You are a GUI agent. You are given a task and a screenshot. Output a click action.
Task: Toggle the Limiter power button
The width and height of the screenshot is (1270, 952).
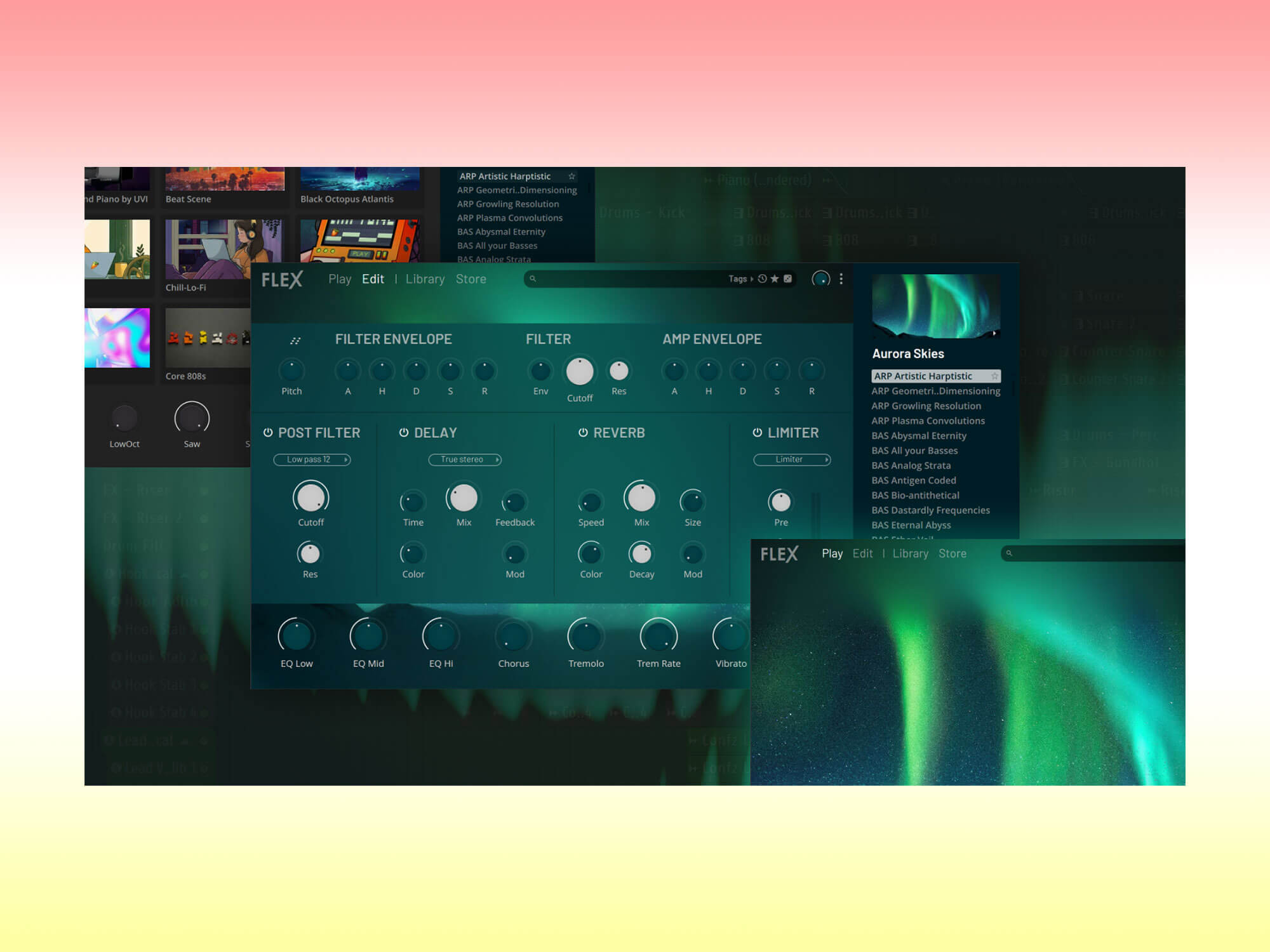click(758, 432)
